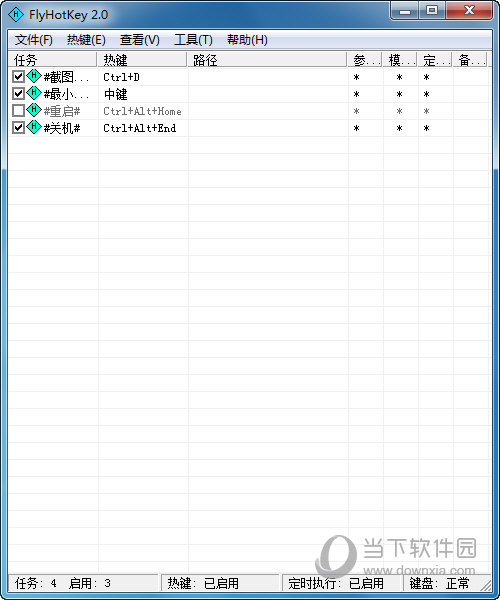
Task: Click the FlyHotKey title bar app icon
Action: pos(16,15)
